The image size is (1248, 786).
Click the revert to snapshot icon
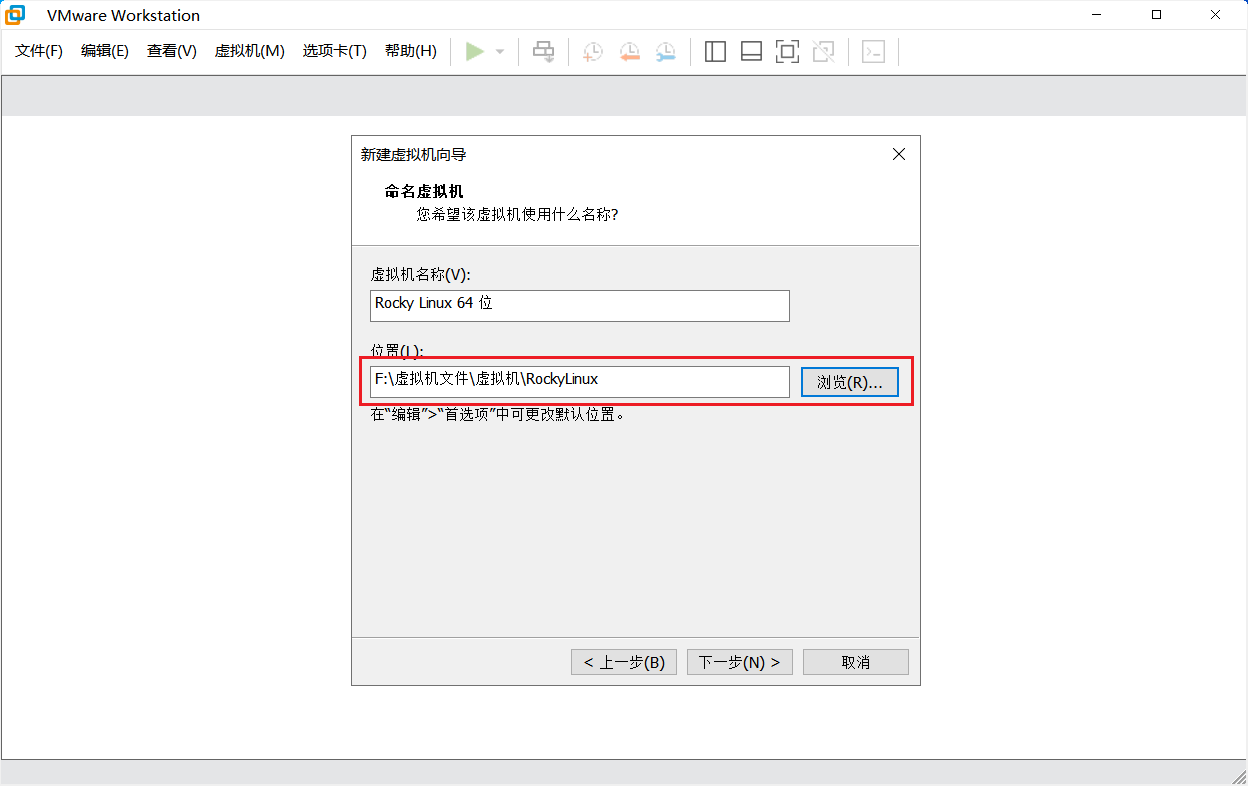click(629, 52)
